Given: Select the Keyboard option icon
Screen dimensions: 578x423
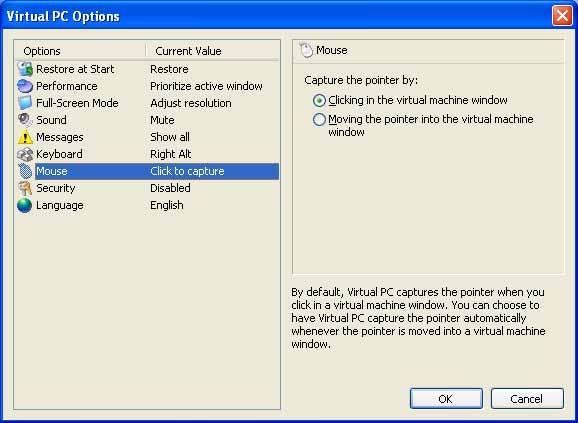Looking at the screenshot, I should [x=25, y=154].
